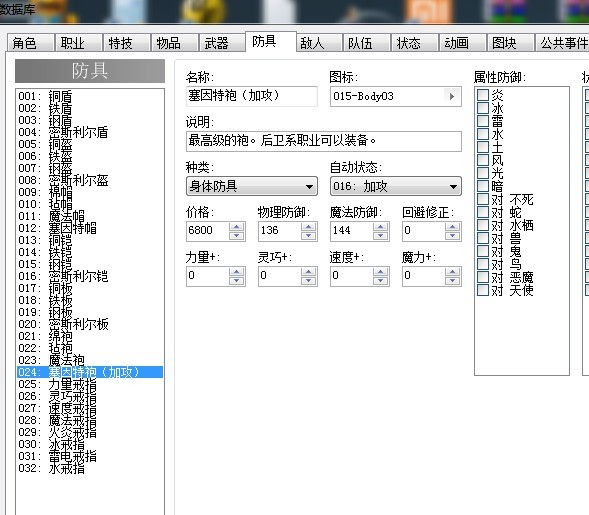
Task: Tick the 暗 attribute defense checkbox
Action: [483, 186]
